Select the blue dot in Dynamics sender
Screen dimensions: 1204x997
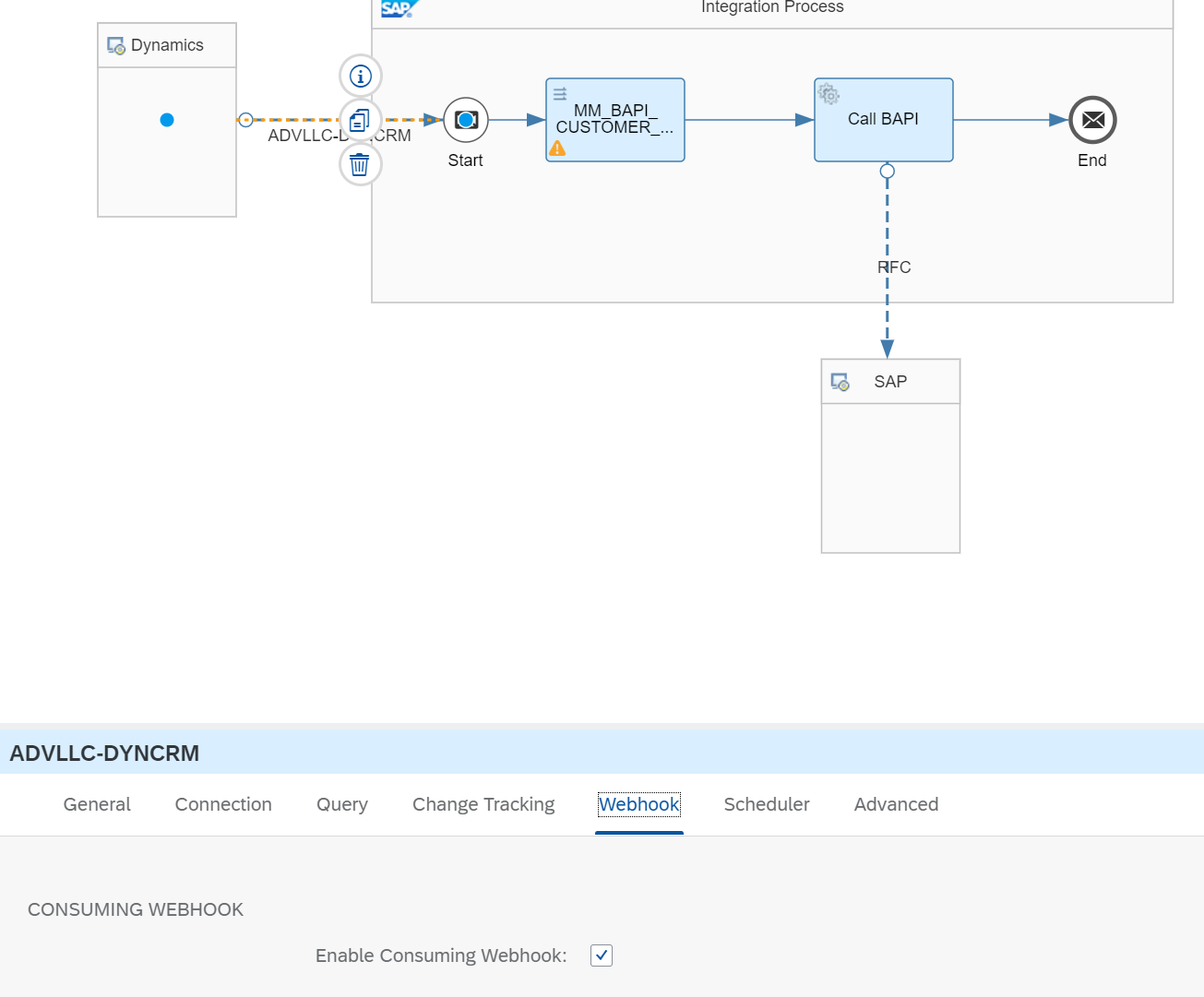[x=167, y=120]
